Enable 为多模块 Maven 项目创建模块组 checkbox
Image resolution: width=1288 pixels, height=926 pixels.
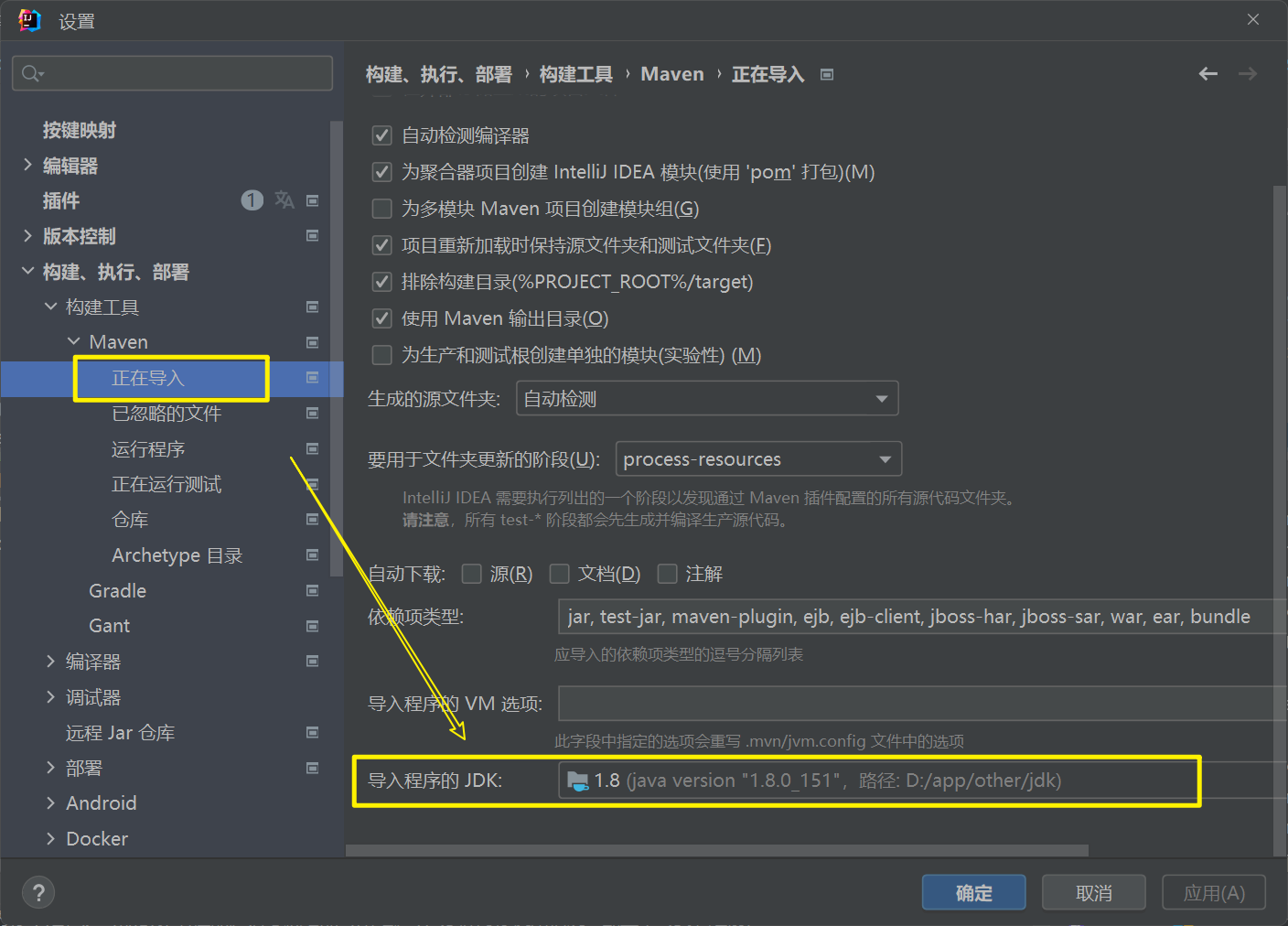(382, 210)
